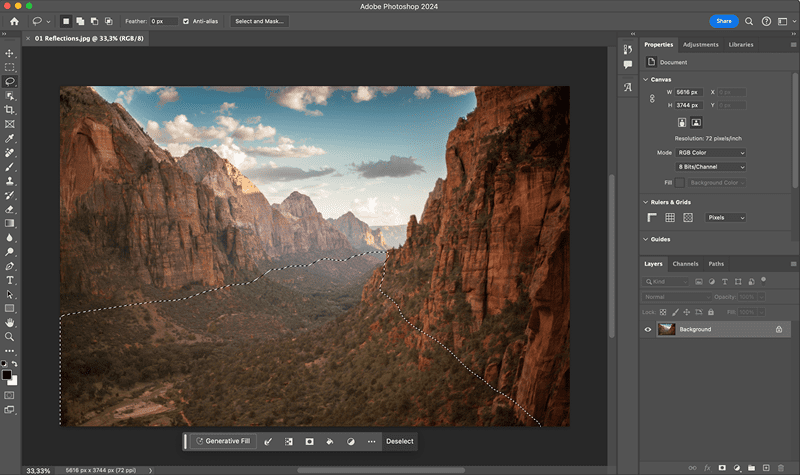The height and width of the screenshot is (475, 800).
Task: Collapse the Rulers & Grids section
Action: (x=645, y=202)
